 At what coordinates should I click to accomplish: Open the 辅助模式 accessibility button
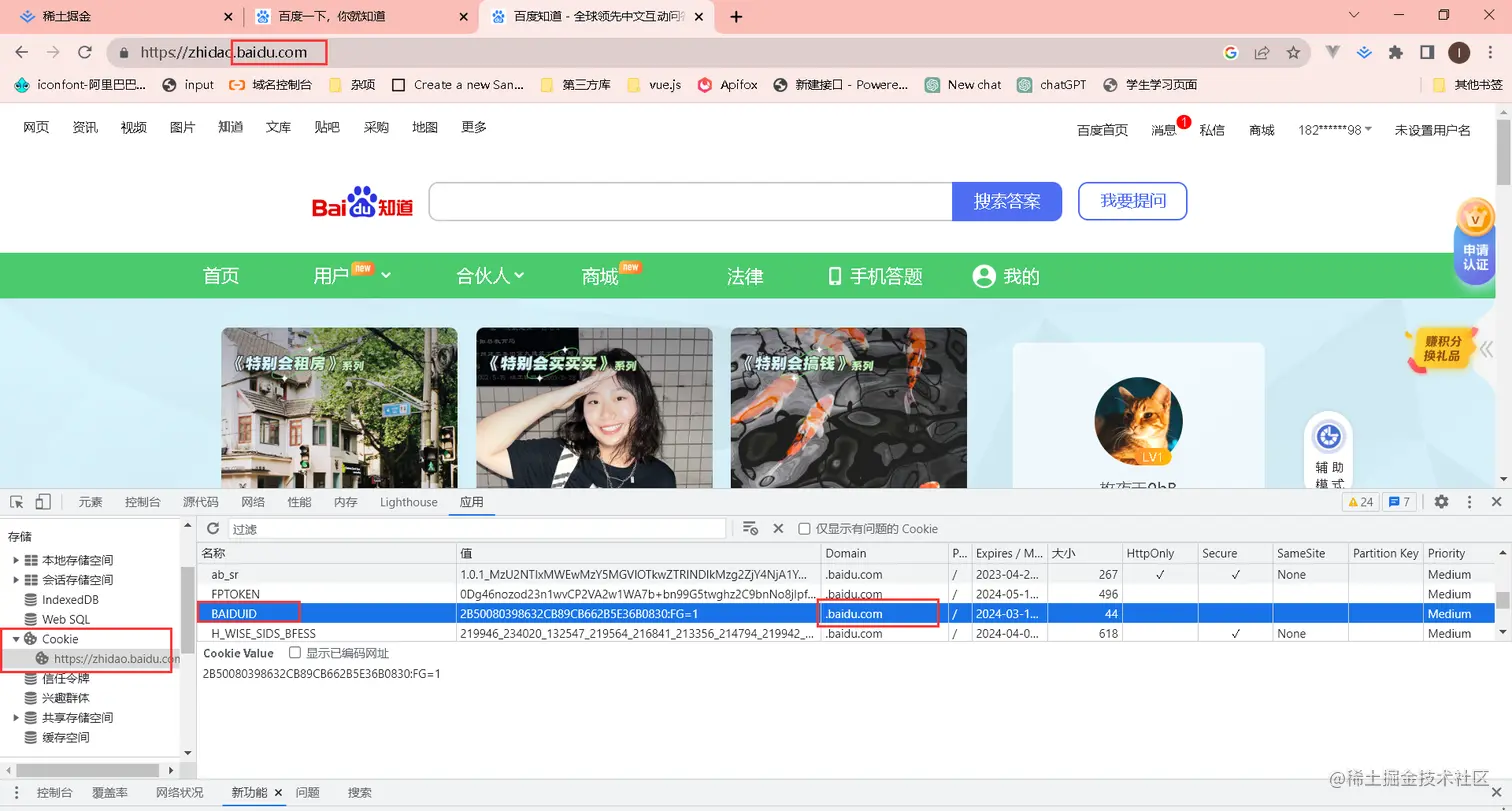click(1329, 452)
